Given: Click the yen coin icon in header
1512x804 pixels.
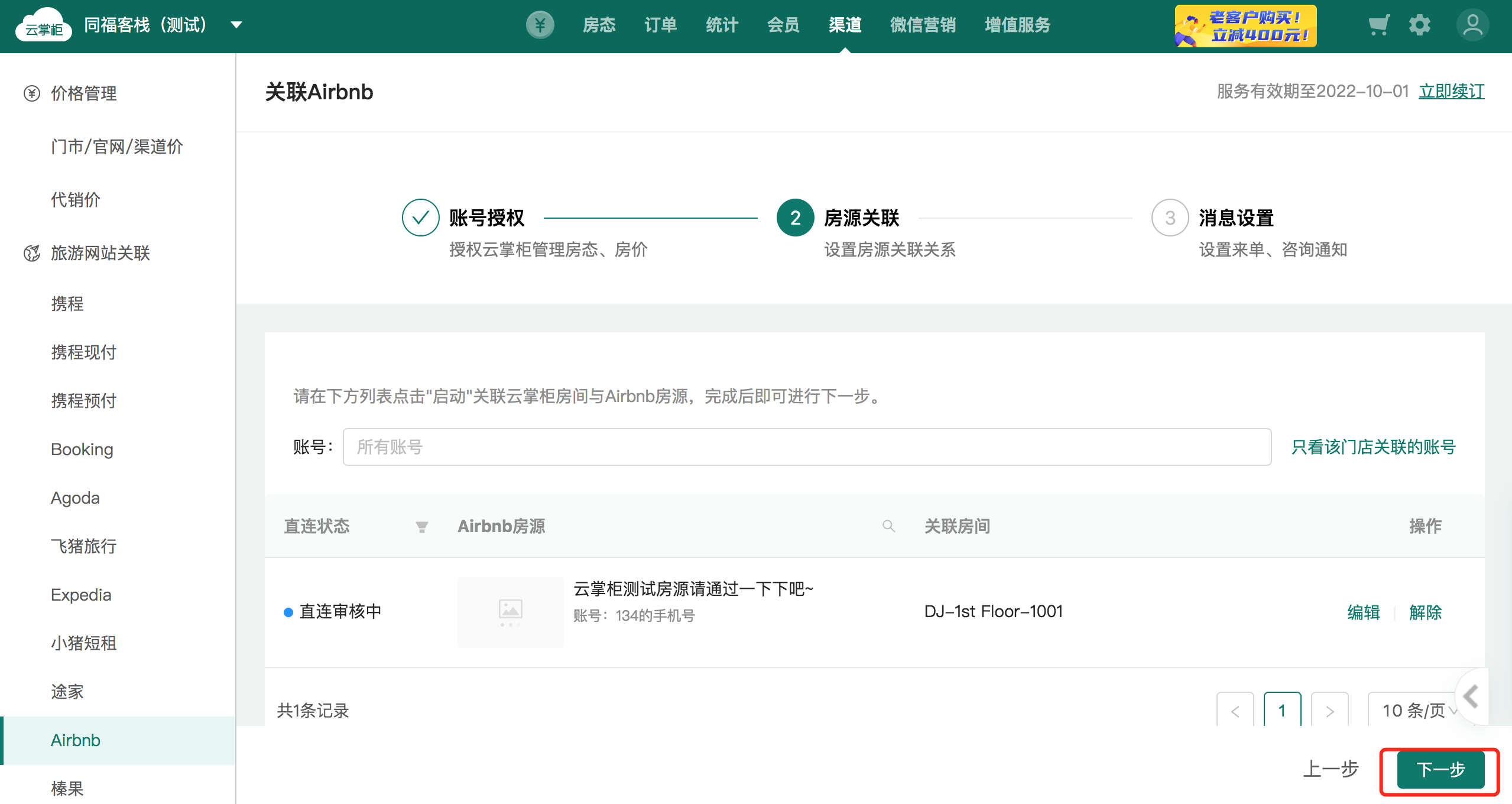Looking at the screenshot, I should click(540, 25).
